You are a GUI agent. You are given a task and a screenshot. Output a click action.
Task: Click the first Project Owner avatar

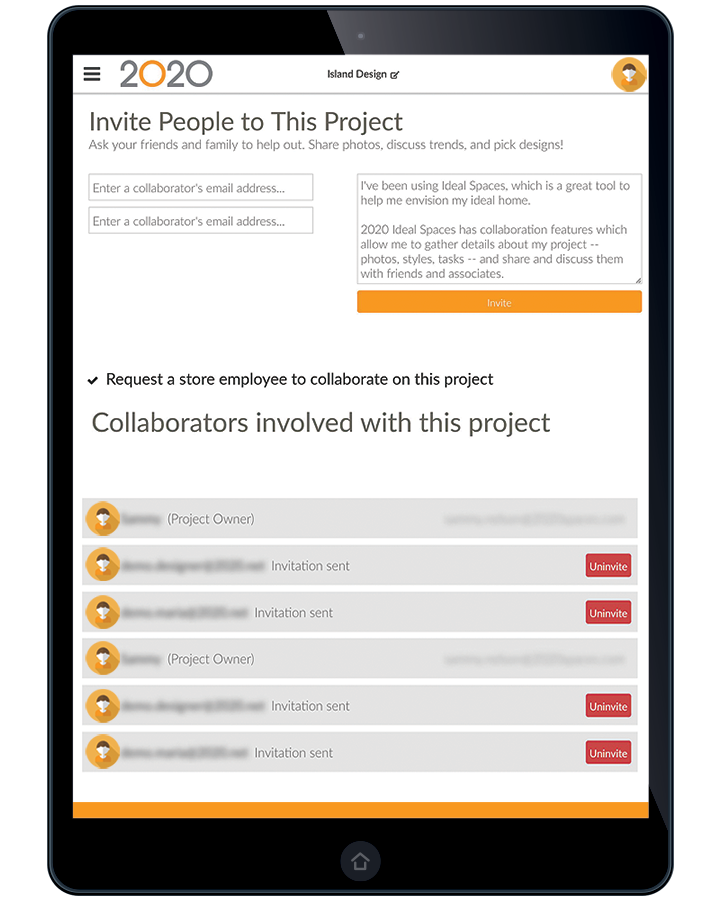103,518
